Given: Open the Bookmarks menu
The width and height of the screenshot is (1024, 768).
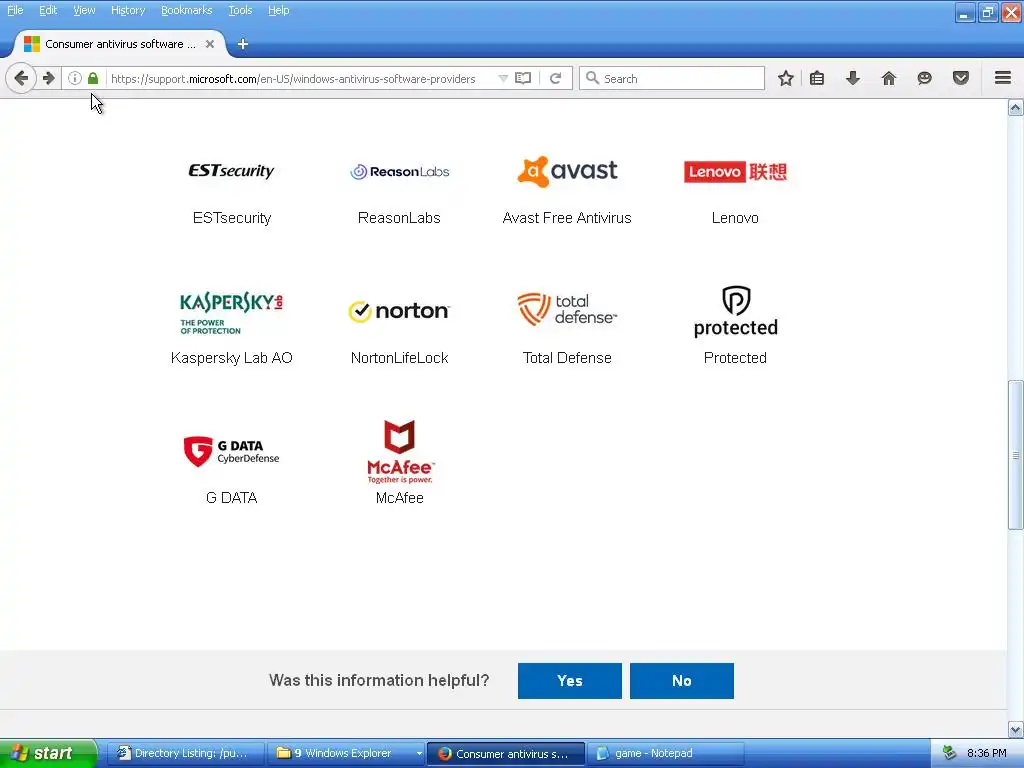Looking at the screenshot, I should [x=187, y=10].
